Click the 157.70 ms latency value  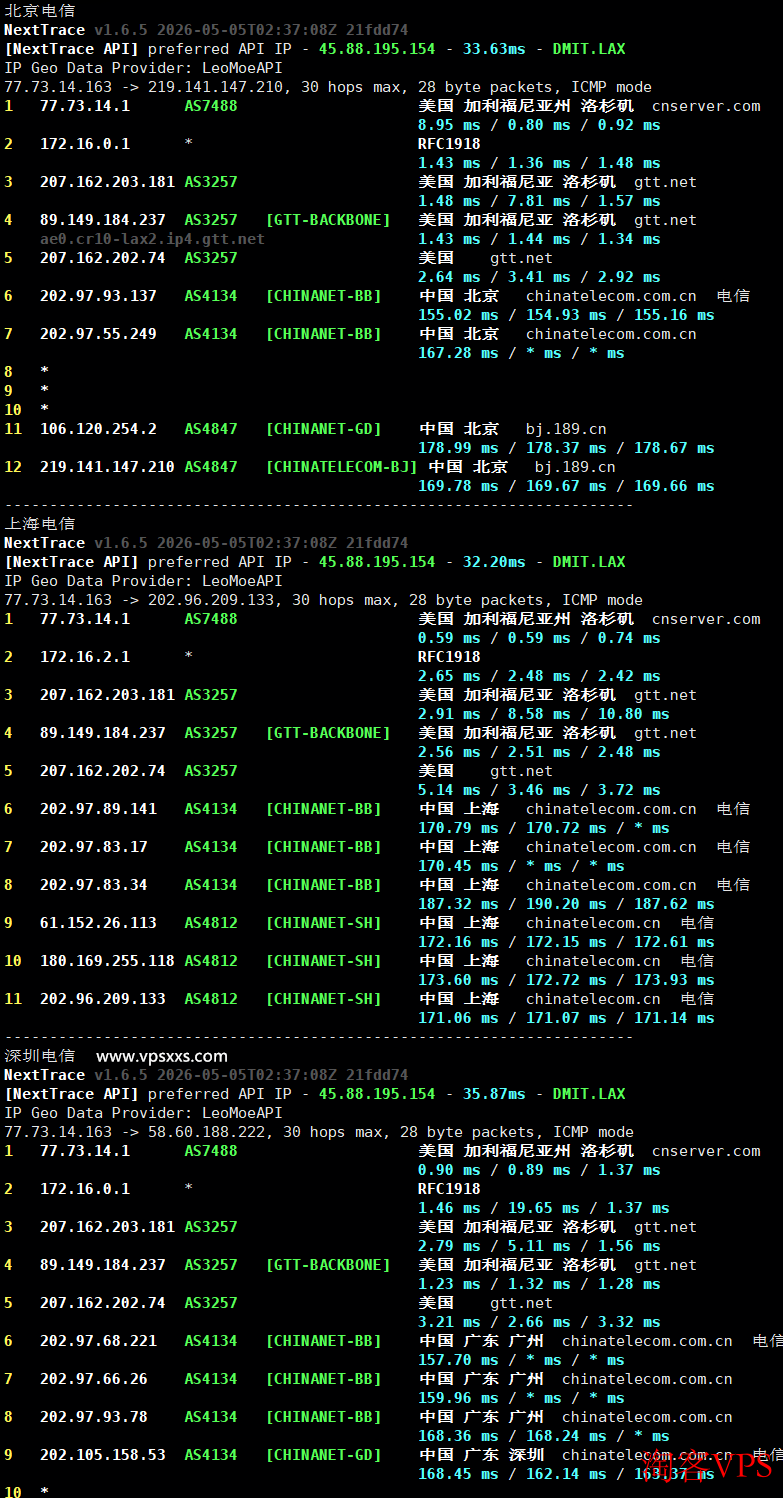click(x=458, y=1359)
